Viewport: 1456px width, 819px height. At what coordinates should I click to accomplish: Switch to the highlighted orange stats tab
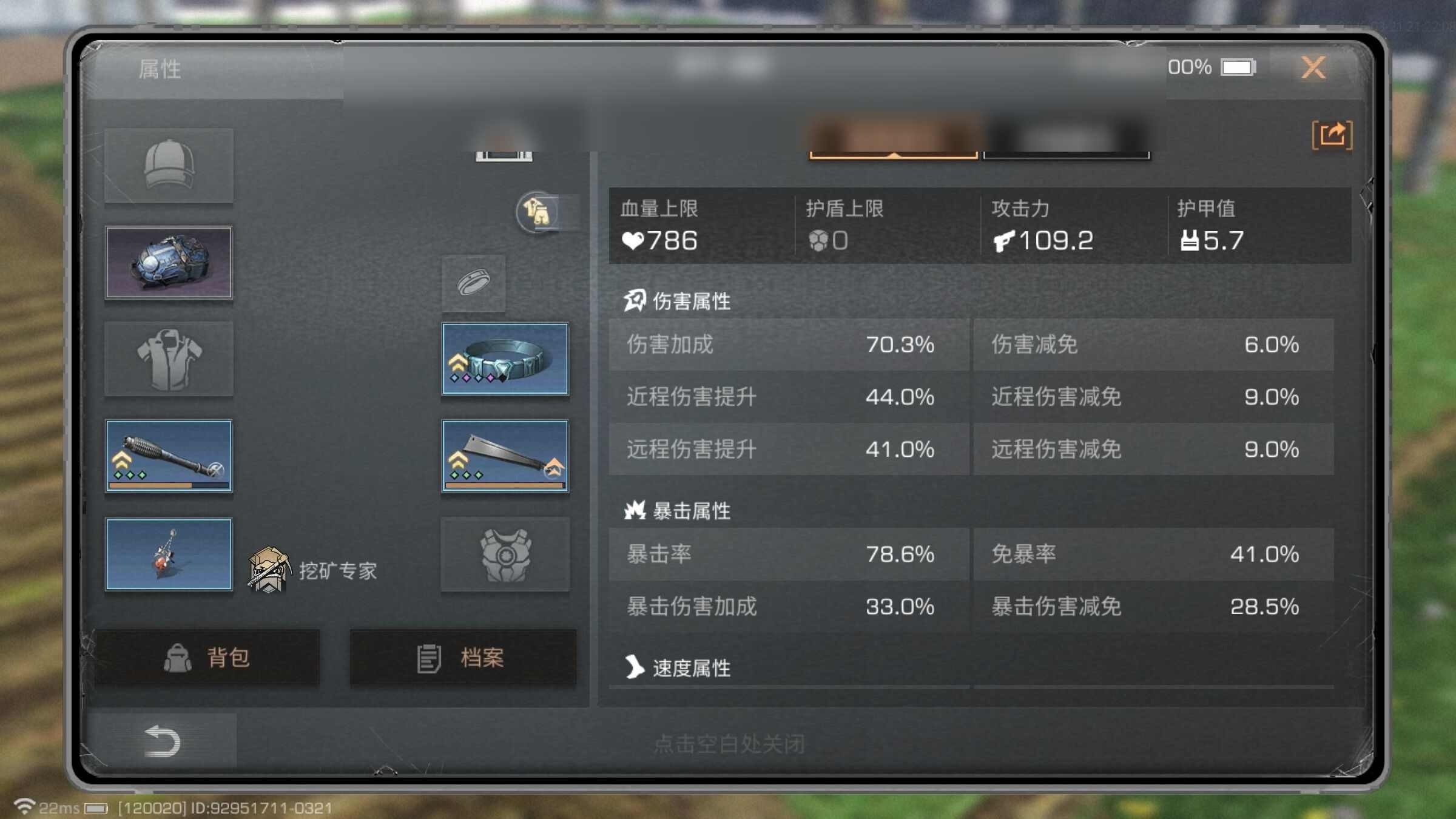pos(893,137)
